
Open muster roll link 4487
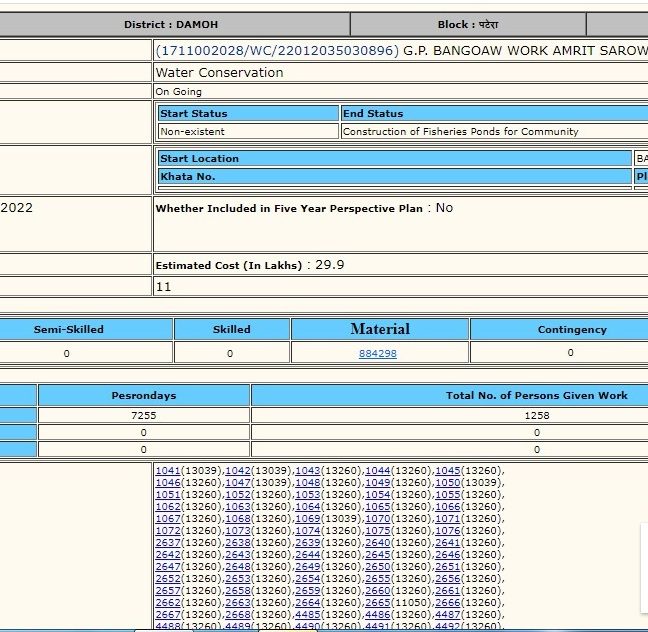(x=448, y=614)
